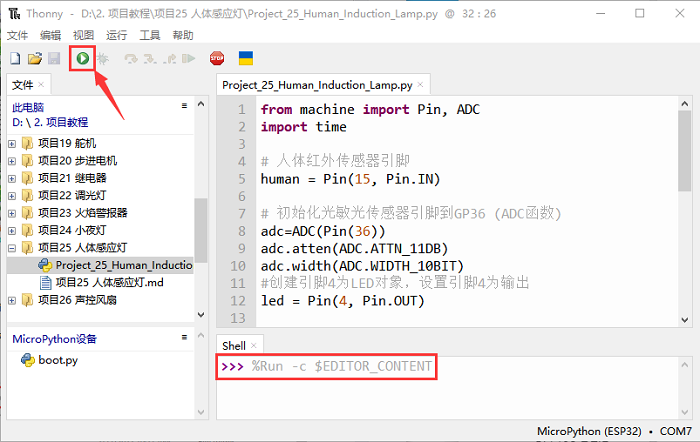Click the Save floppy disk icon
This screenshot has height=442, width=700.
(54, 59)
